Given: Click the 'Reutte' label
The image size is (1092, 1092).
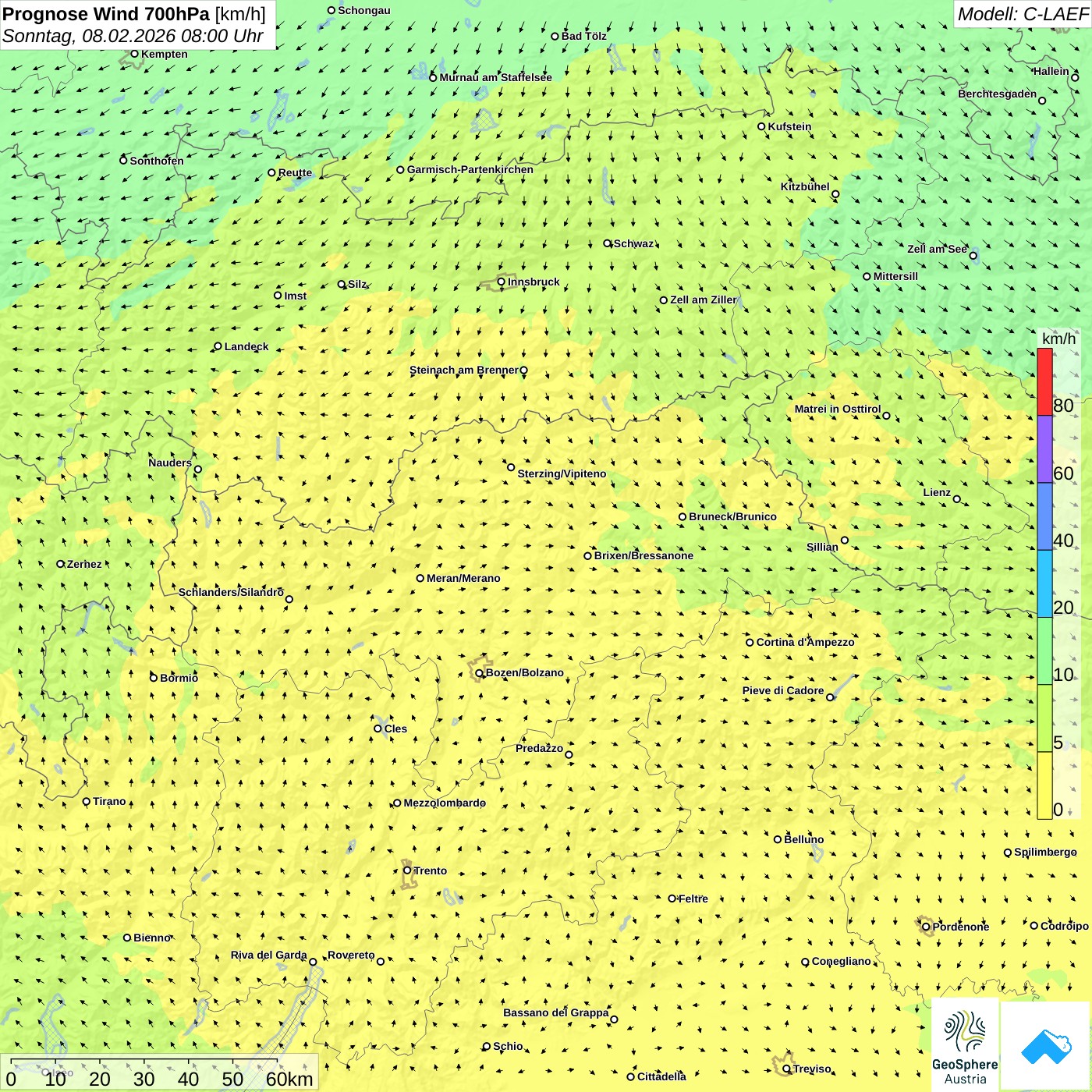Looking at the screenshot, I should (295, 173).
